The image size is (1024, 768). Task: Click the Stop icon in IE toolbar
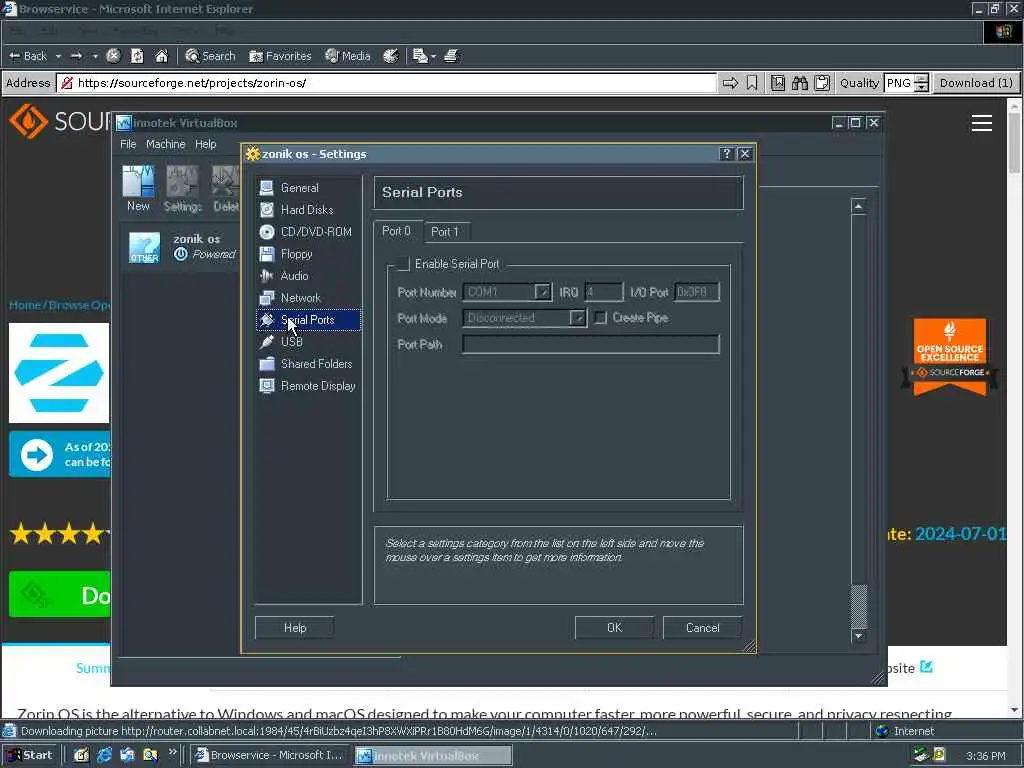114,56
